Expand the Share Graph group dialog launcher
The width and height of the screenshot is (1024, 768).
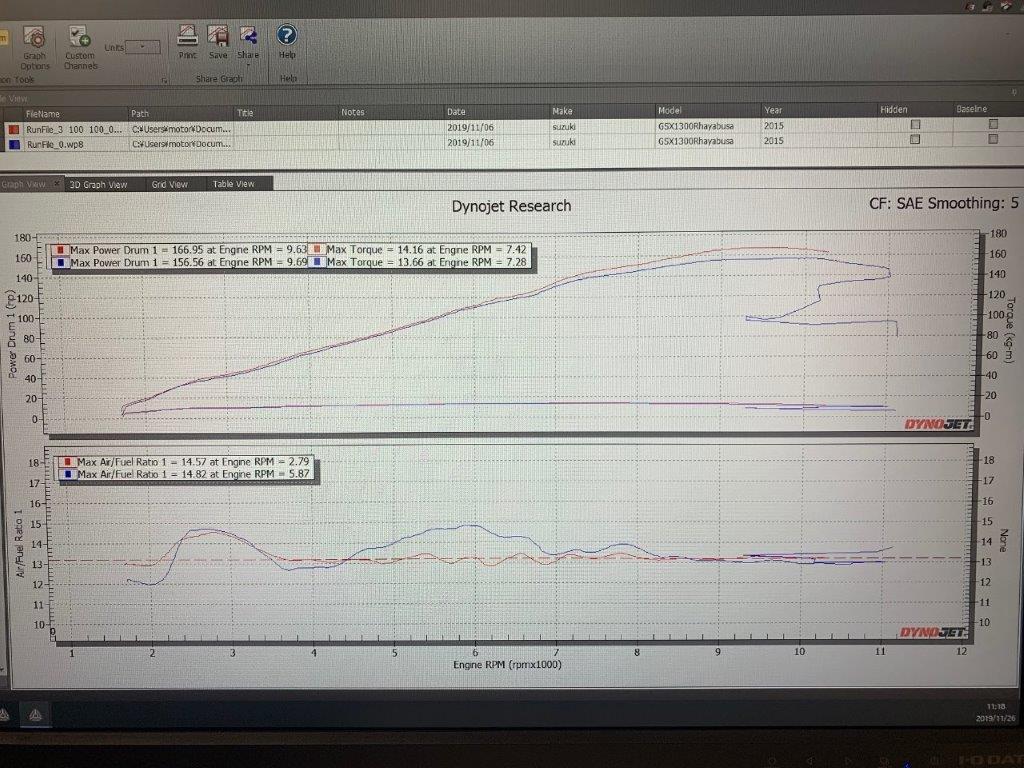[x=163, y=79]
